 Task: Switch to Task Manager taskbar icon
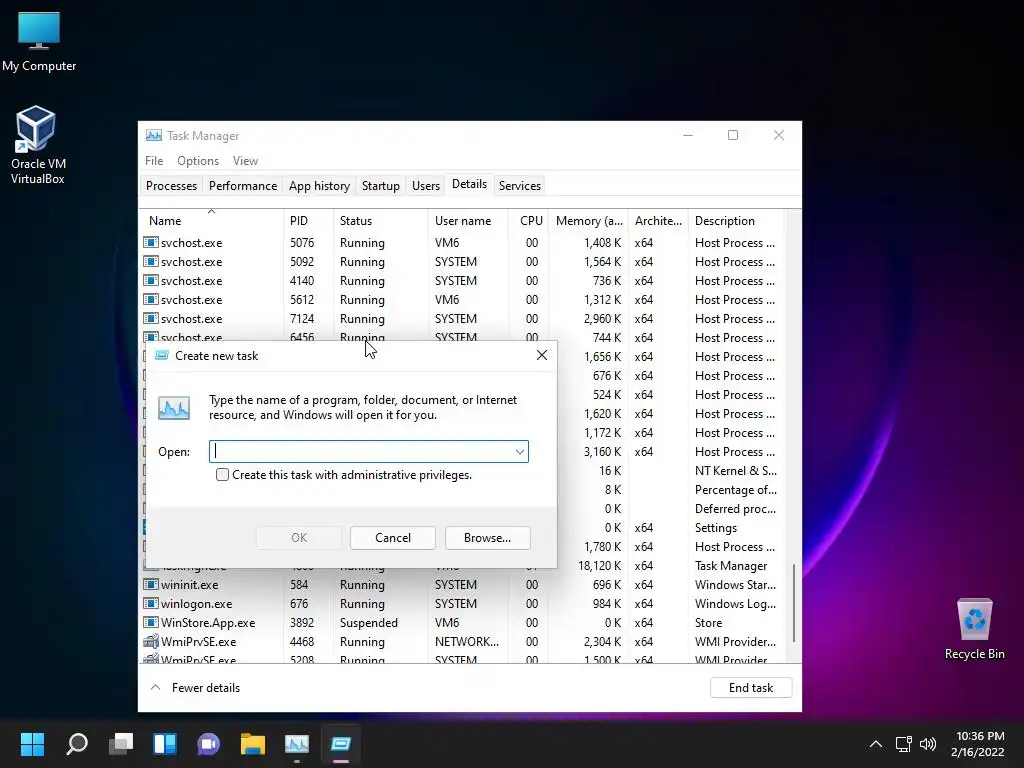pos(296,744)
